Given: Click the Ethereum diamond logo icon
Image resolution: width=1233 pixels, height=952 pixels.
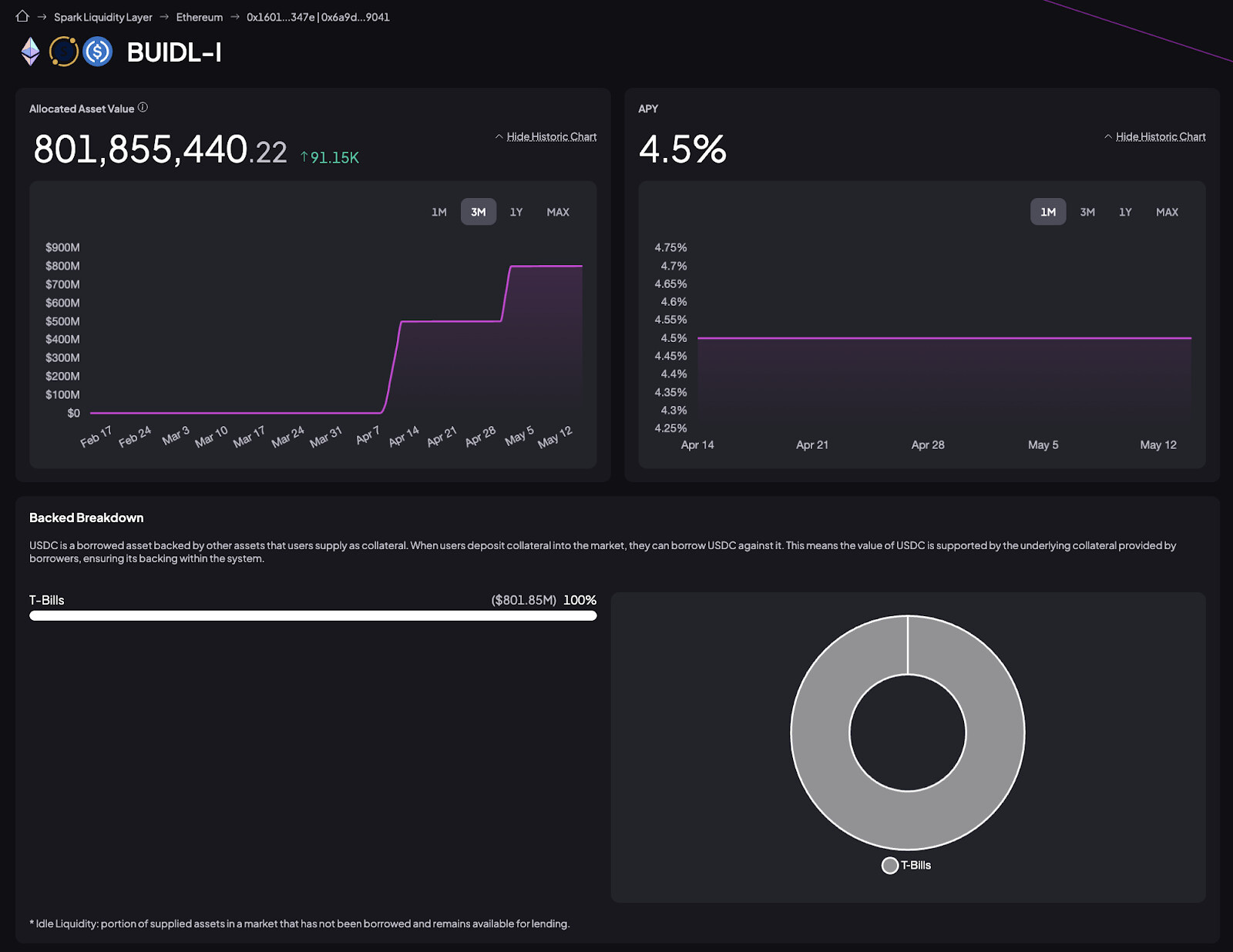Looking at the screenshot, I should point(30,52).
